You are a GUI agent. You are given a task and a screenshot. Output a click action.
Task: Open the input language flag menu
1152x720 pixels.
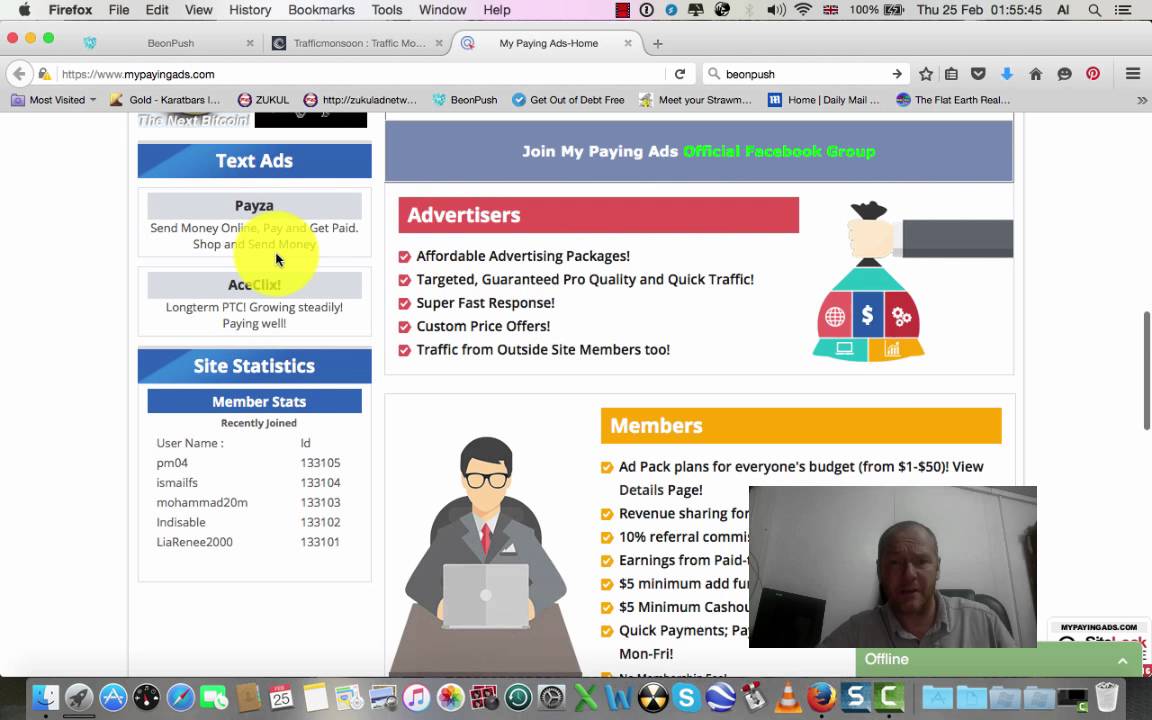[831, 10]
